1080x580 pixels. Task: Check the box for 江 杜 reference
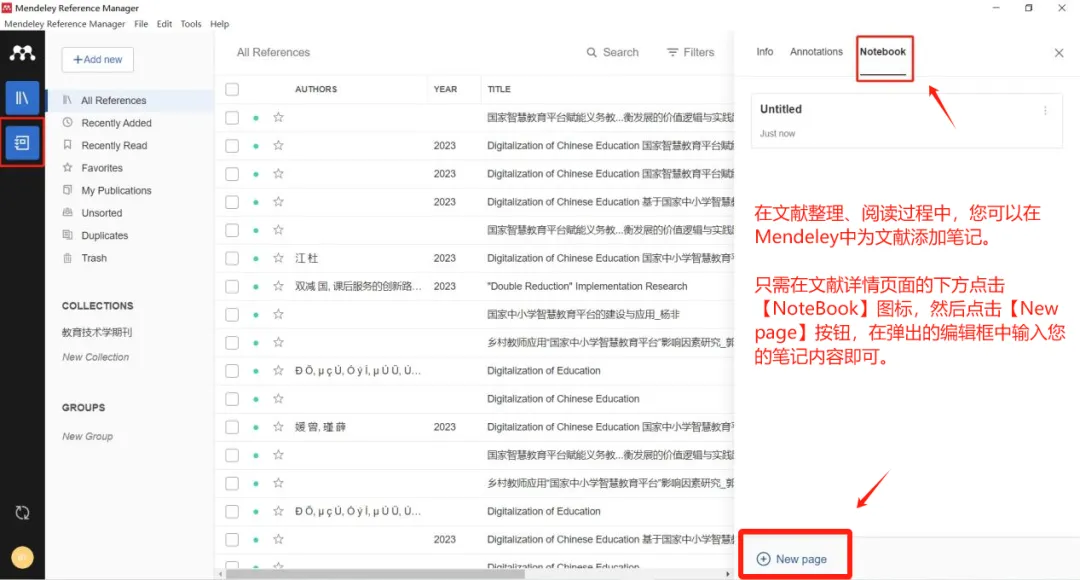(x=232, y=258)
